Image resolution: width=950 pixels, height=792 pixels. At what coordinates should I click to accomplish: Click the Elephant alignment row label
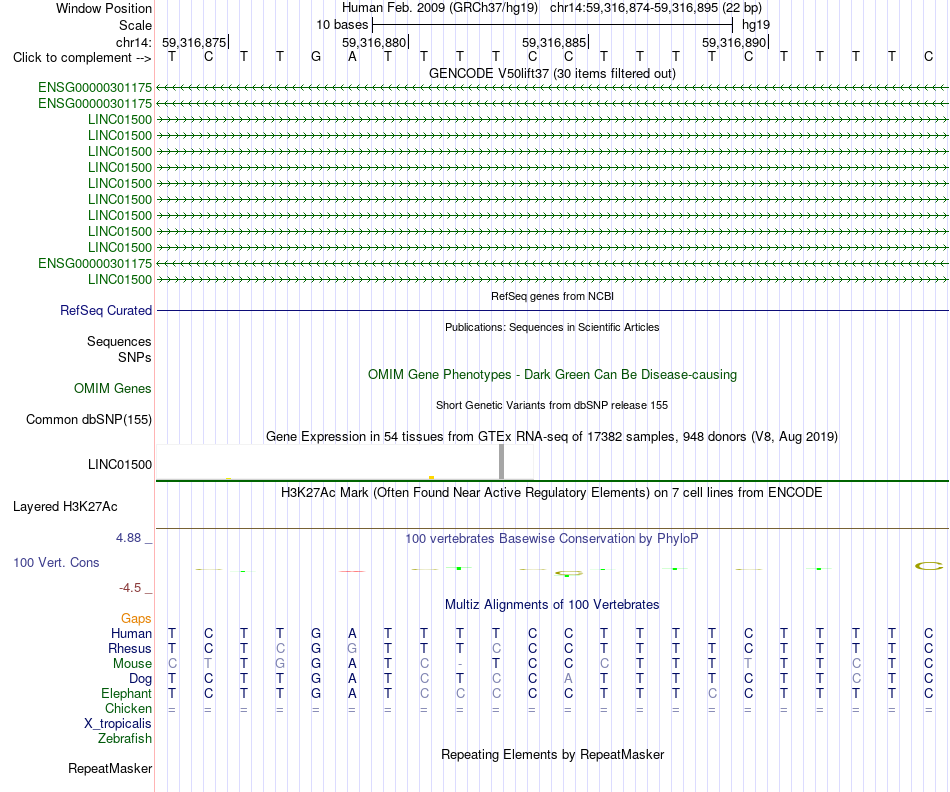click(x=126, y=693)
